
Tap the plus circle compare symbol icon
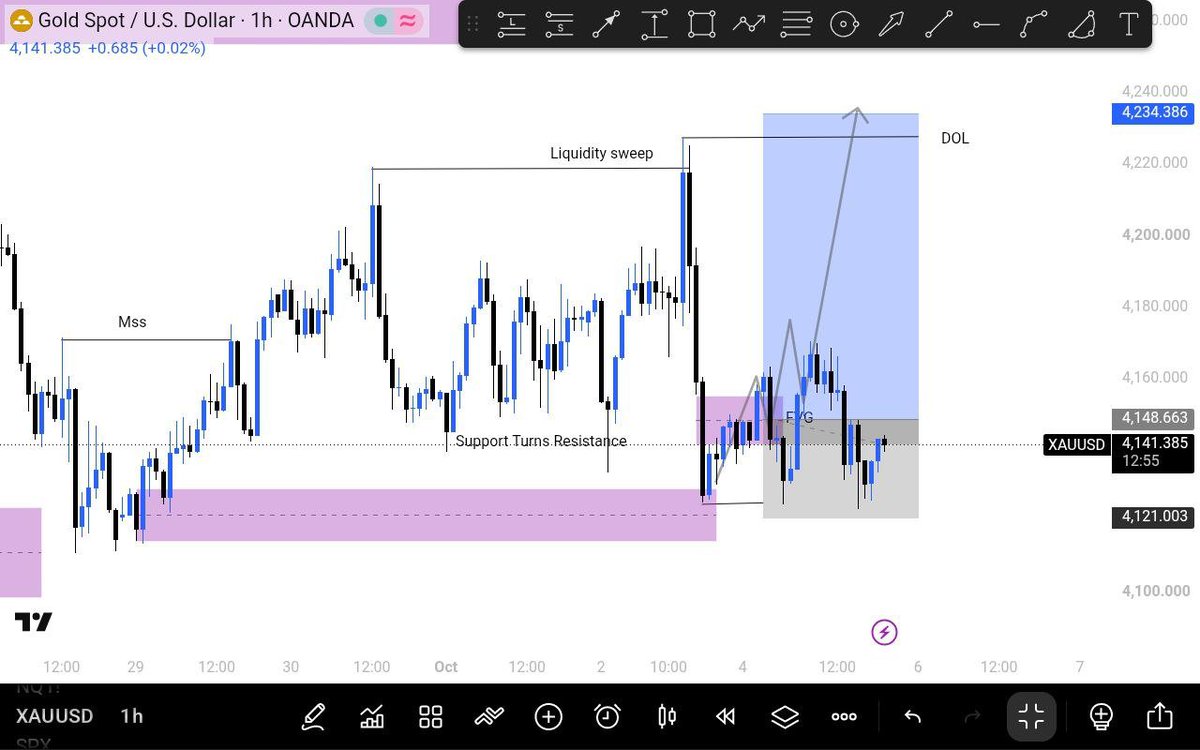click(548, 716)
